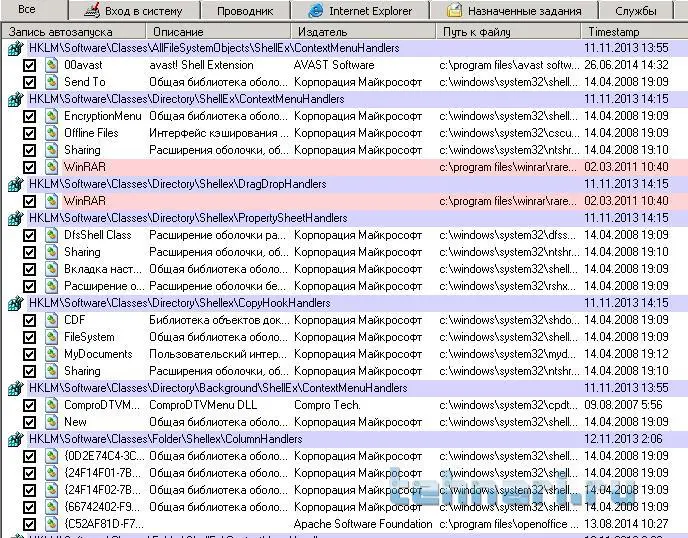688x538 pixels.
Task: Click the file icon beside EncryptionMenu
Action: coord(51,116)
